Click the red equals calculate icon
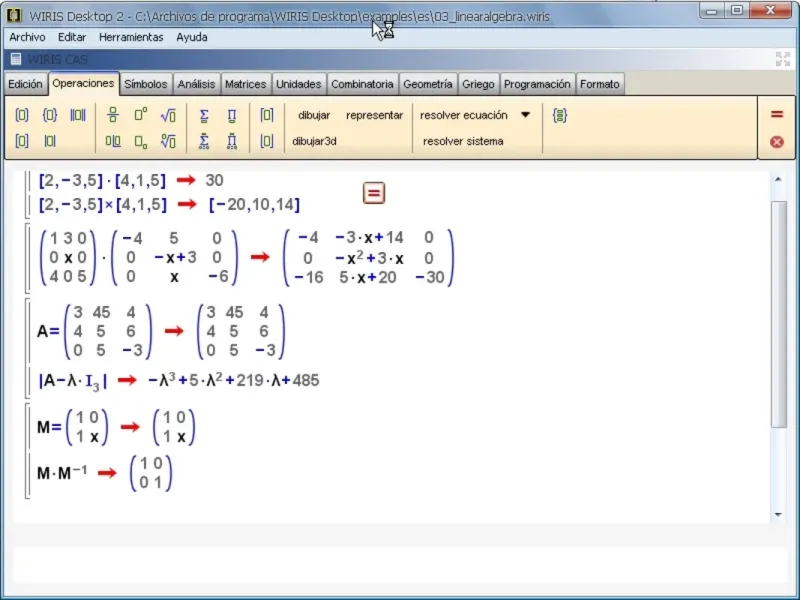This screenshot has width=800, height=600. click(777, 114)
